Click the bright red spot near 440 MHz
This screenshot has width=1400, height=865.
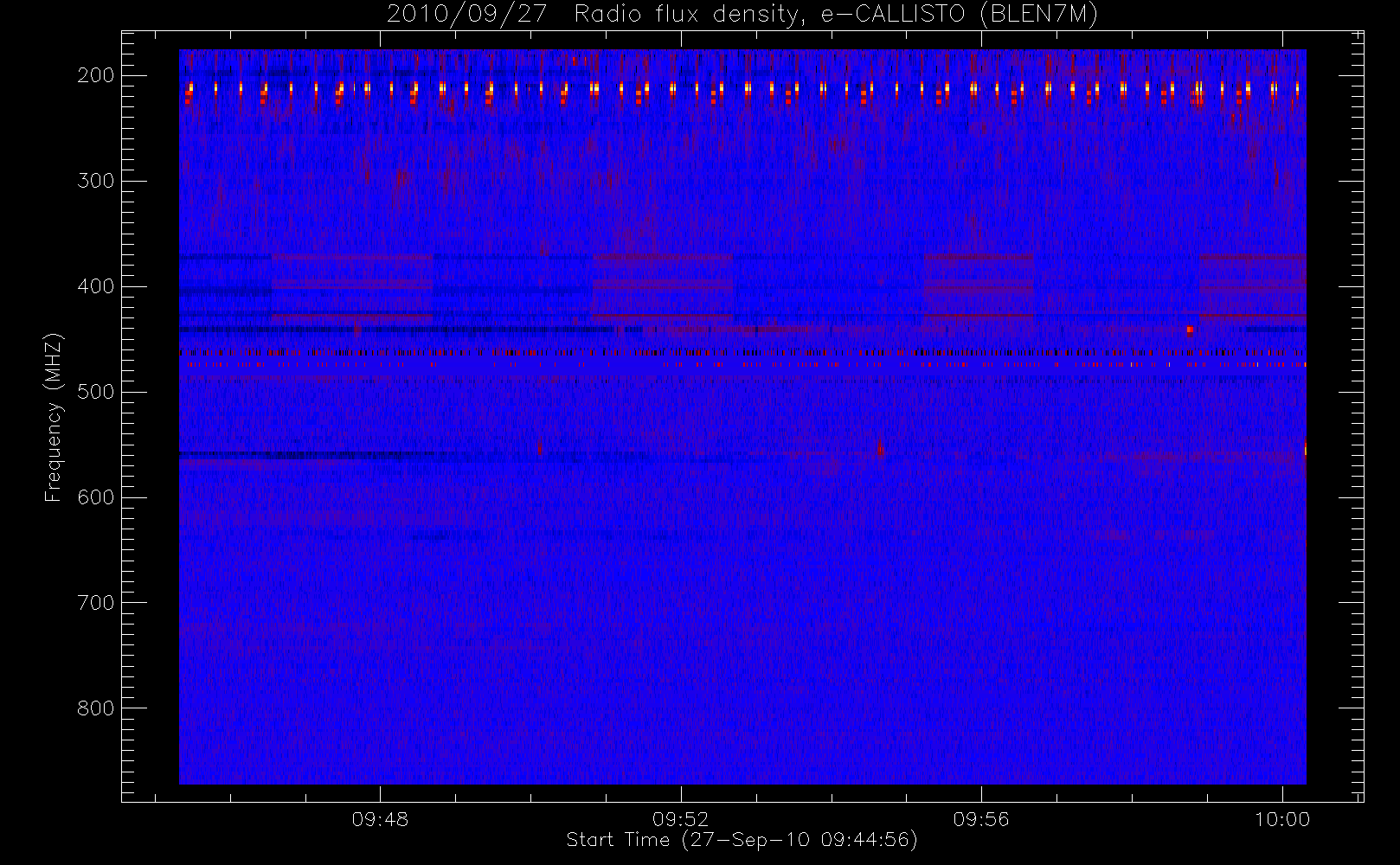coord(1191,330)
